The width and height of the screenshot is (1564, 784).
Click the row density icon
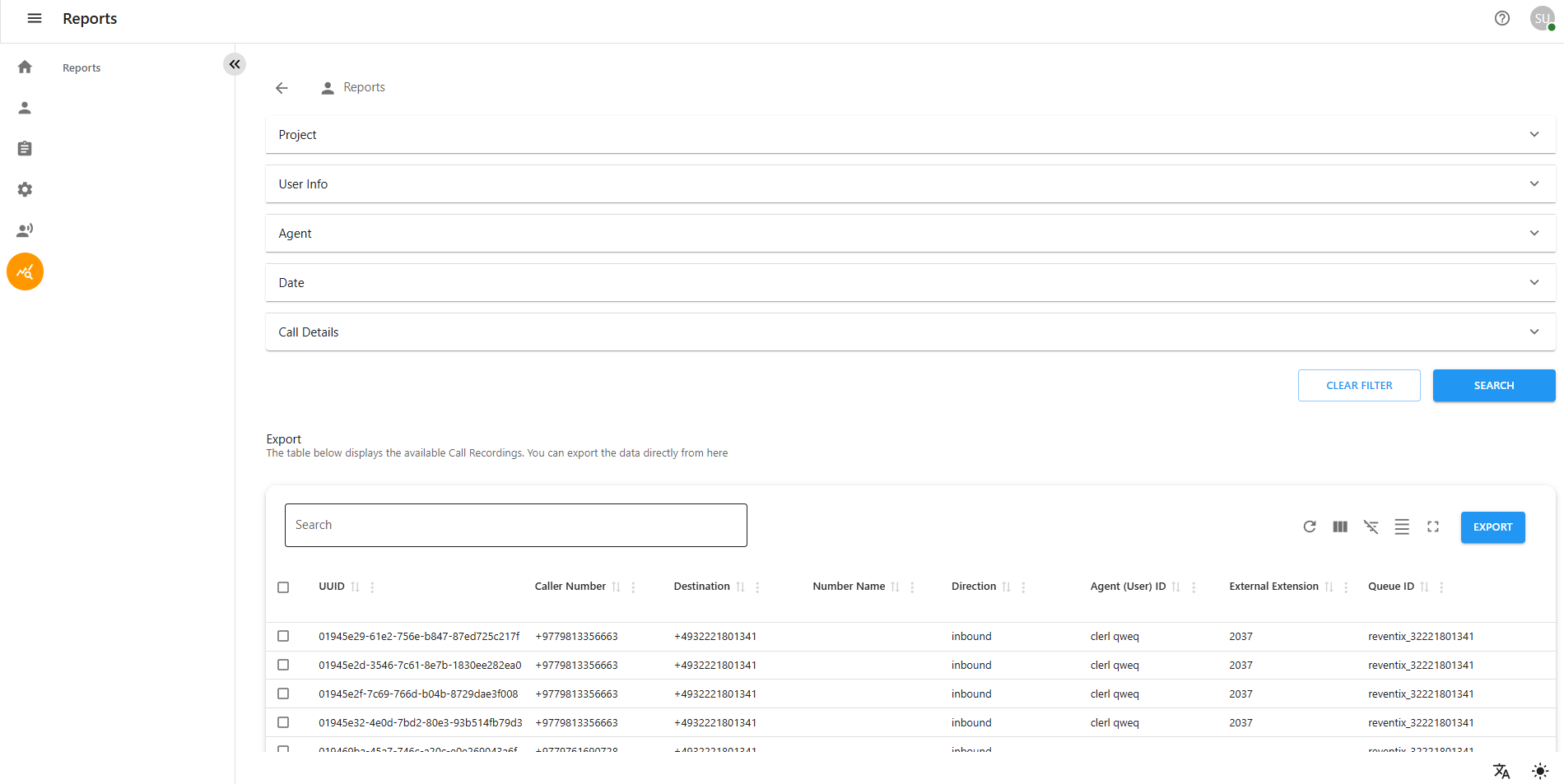tap(1402, 527)
